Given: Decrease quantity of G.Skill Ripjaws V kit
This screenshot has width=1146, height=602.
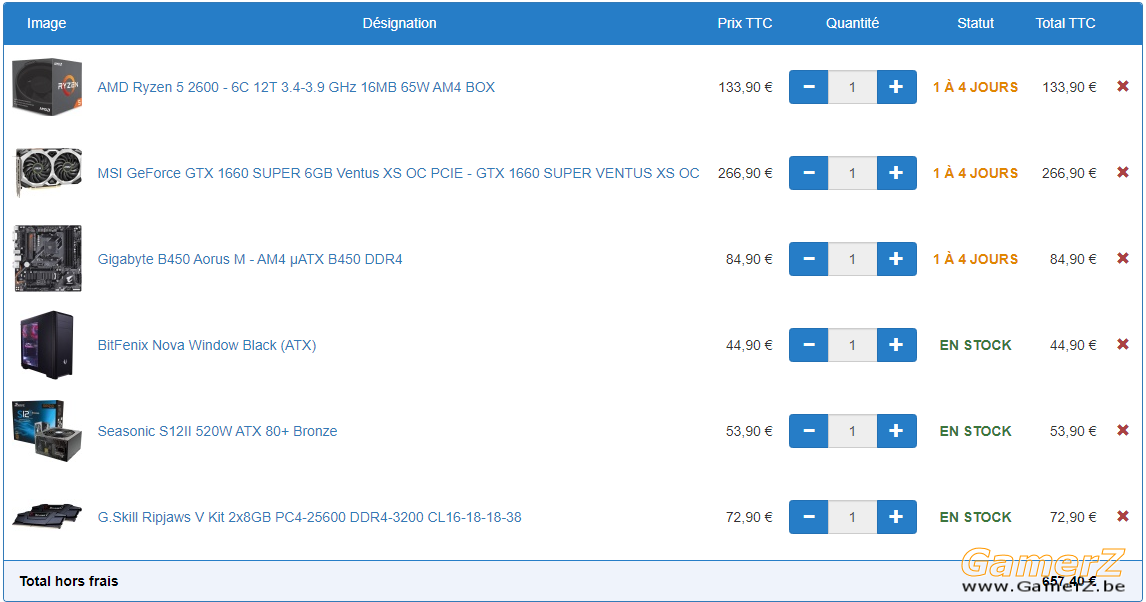Looking at the screenshot, I should [x=808, y=517].
